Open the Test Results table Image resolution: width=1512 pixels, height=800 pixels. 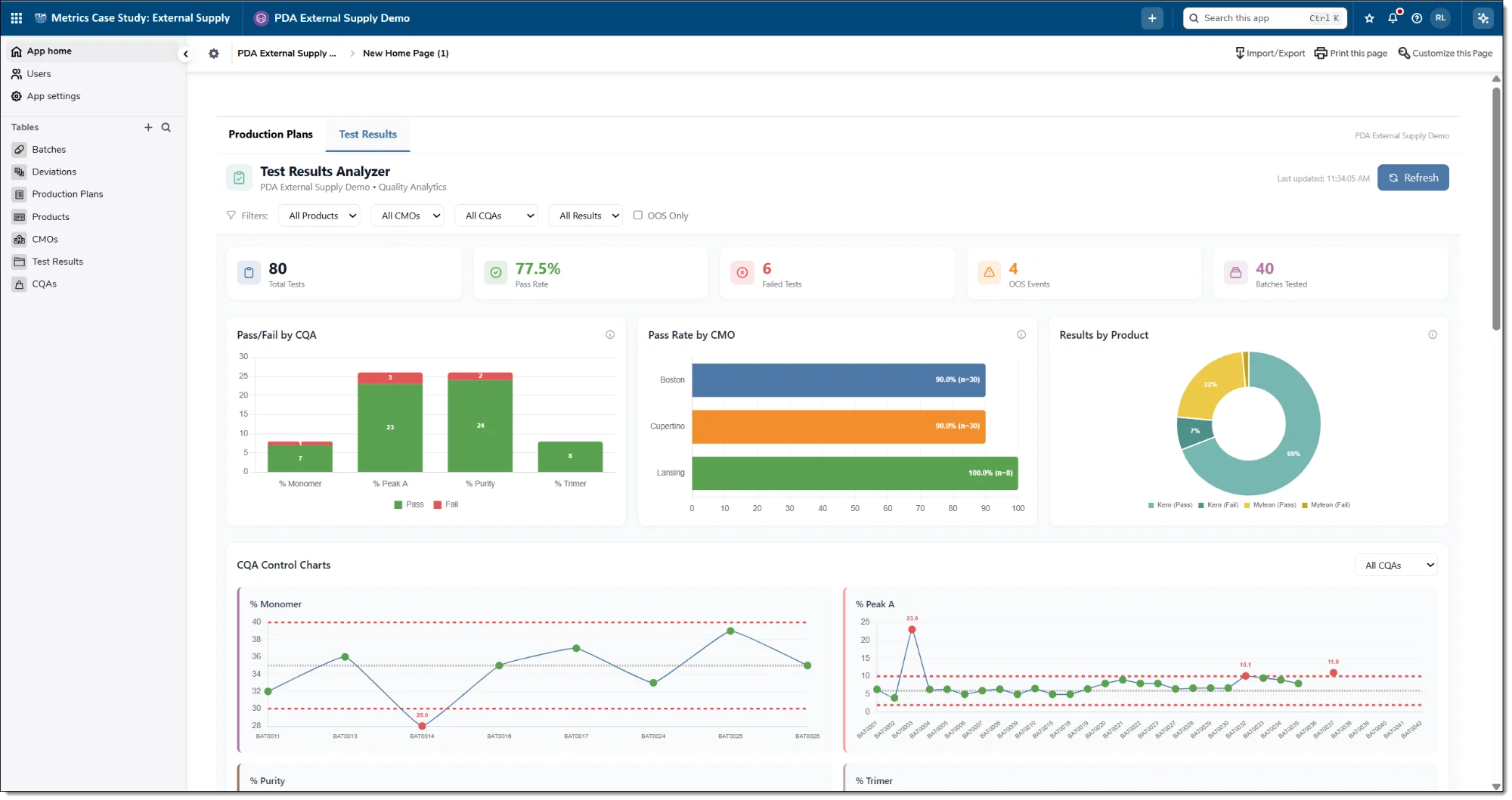tap(57, 261)
